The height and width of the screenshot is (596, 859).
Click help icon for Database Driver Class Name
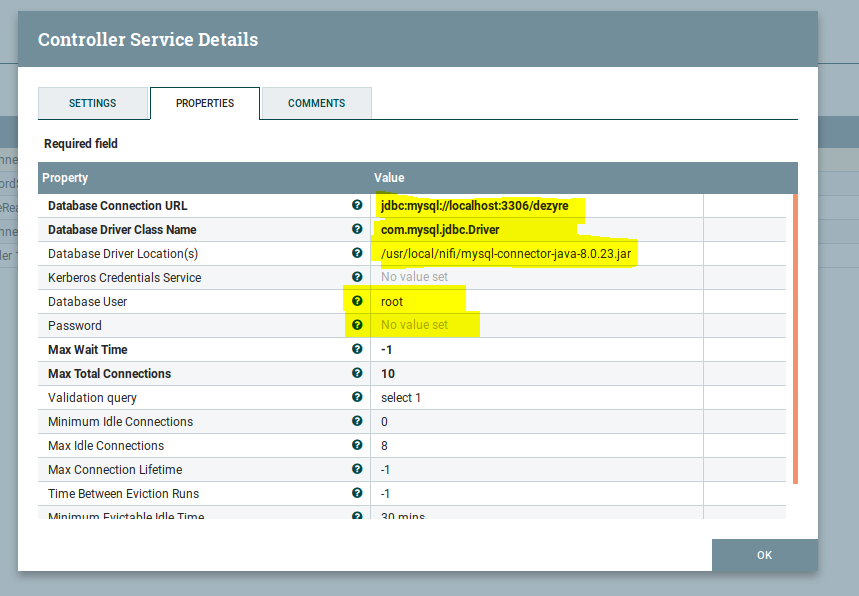click(x=357, y=229)
